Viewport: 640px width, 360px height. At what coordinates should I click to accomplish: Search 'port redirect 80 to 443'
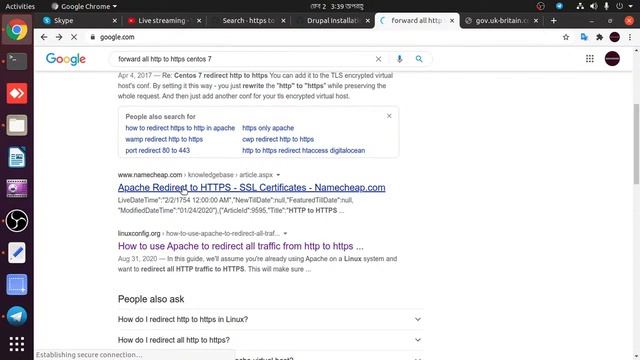coord(158,150)
